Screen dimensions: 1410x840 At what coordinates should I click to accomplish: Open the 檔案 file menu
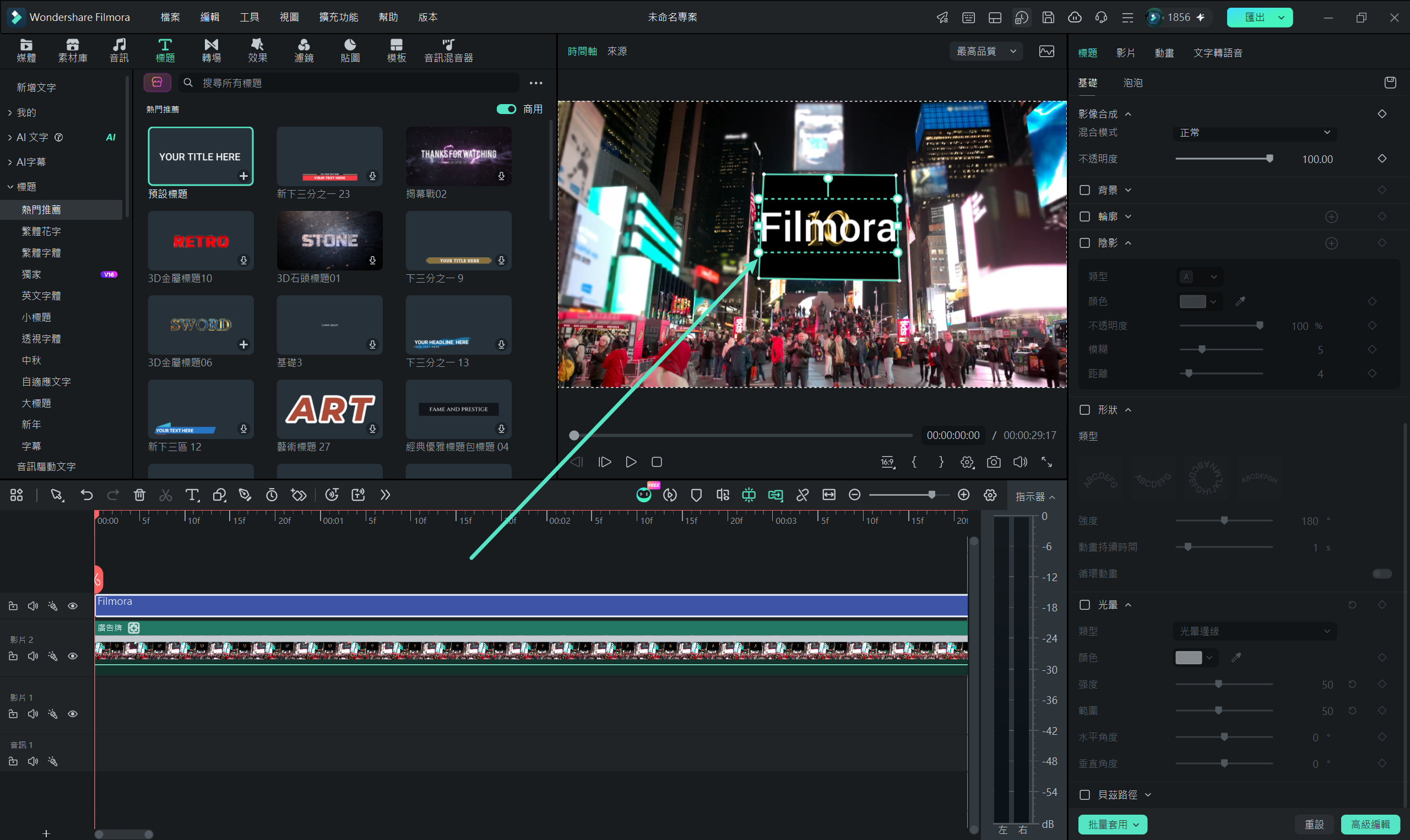tap(170, 17)
